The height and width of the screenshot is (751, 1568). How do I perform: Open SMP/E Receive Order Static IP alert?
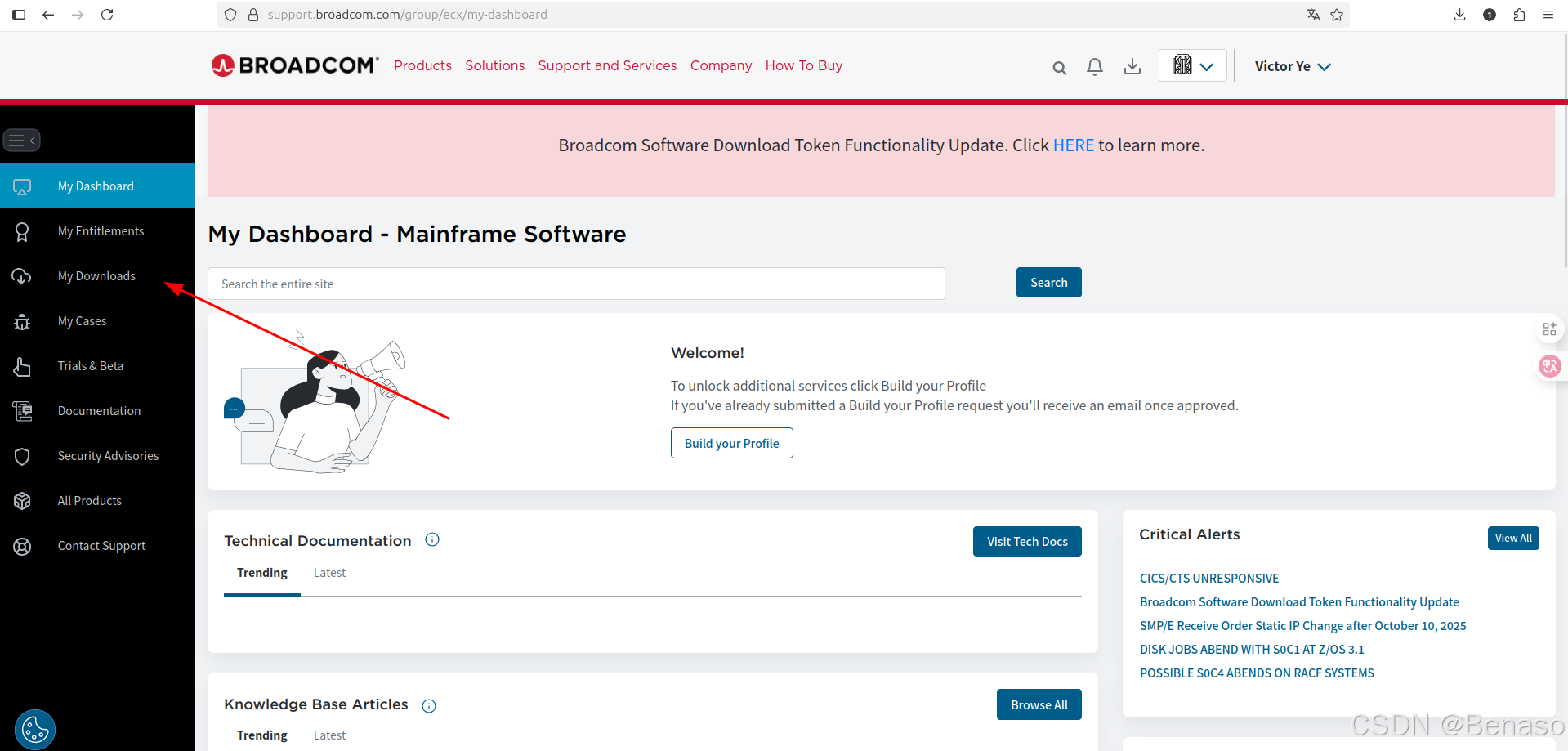(1303, 626)
